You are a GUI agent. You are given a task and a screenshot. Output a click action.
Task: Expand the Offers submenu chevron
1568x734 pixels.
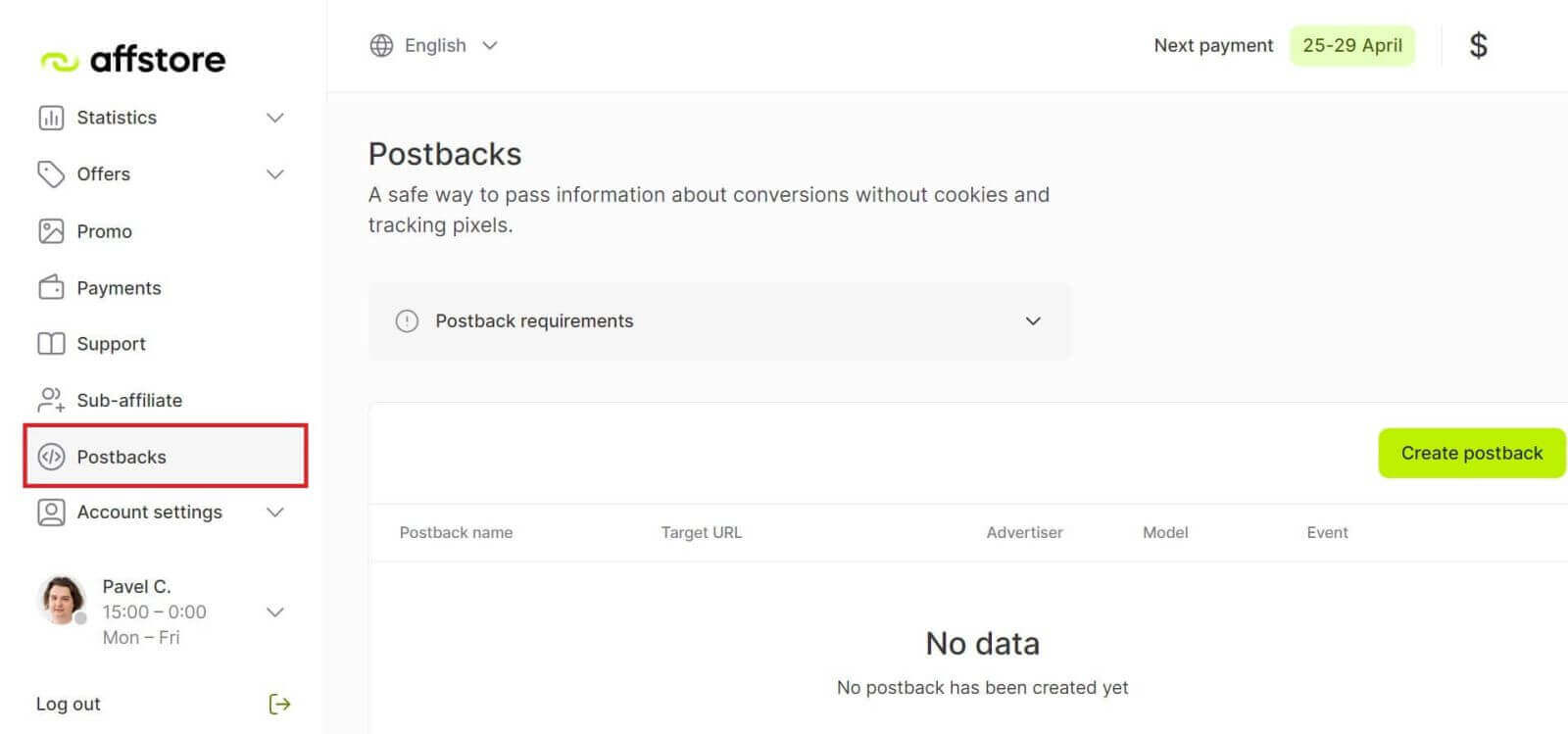tap(275, 174)
